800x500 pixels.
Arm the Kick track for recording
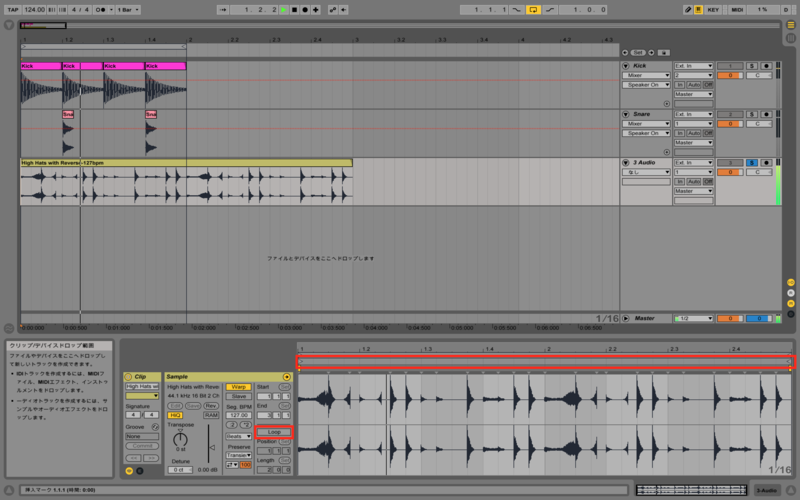(x=766, y=66)
